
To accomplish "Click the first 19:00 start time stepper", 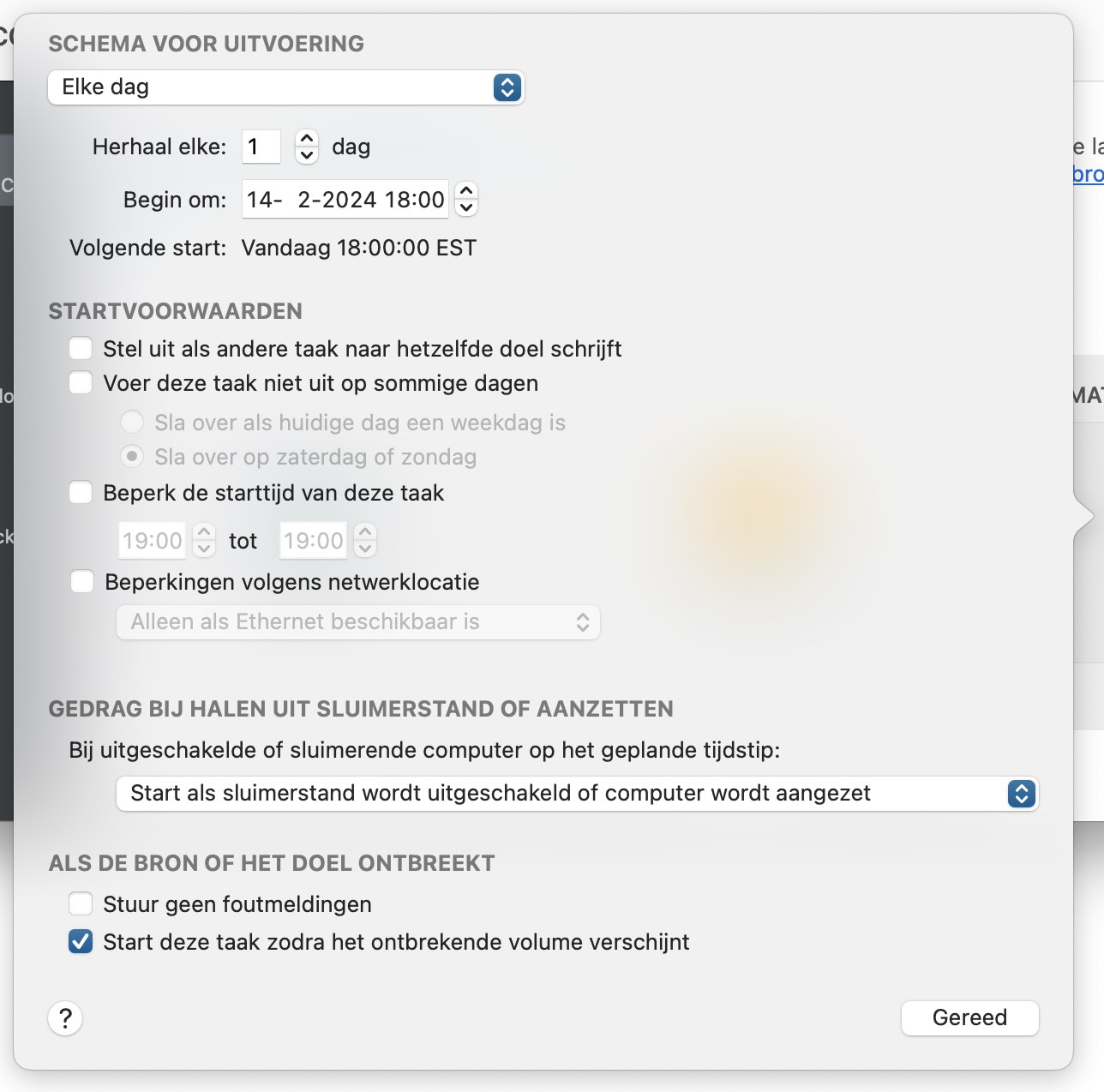I will 204,540.
